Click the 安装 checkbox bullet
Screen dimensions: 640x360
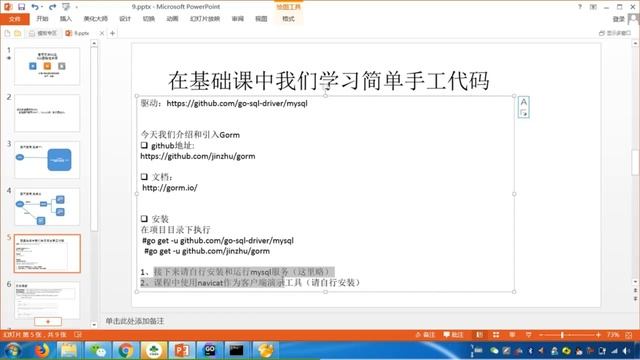[x=144, y=219]
